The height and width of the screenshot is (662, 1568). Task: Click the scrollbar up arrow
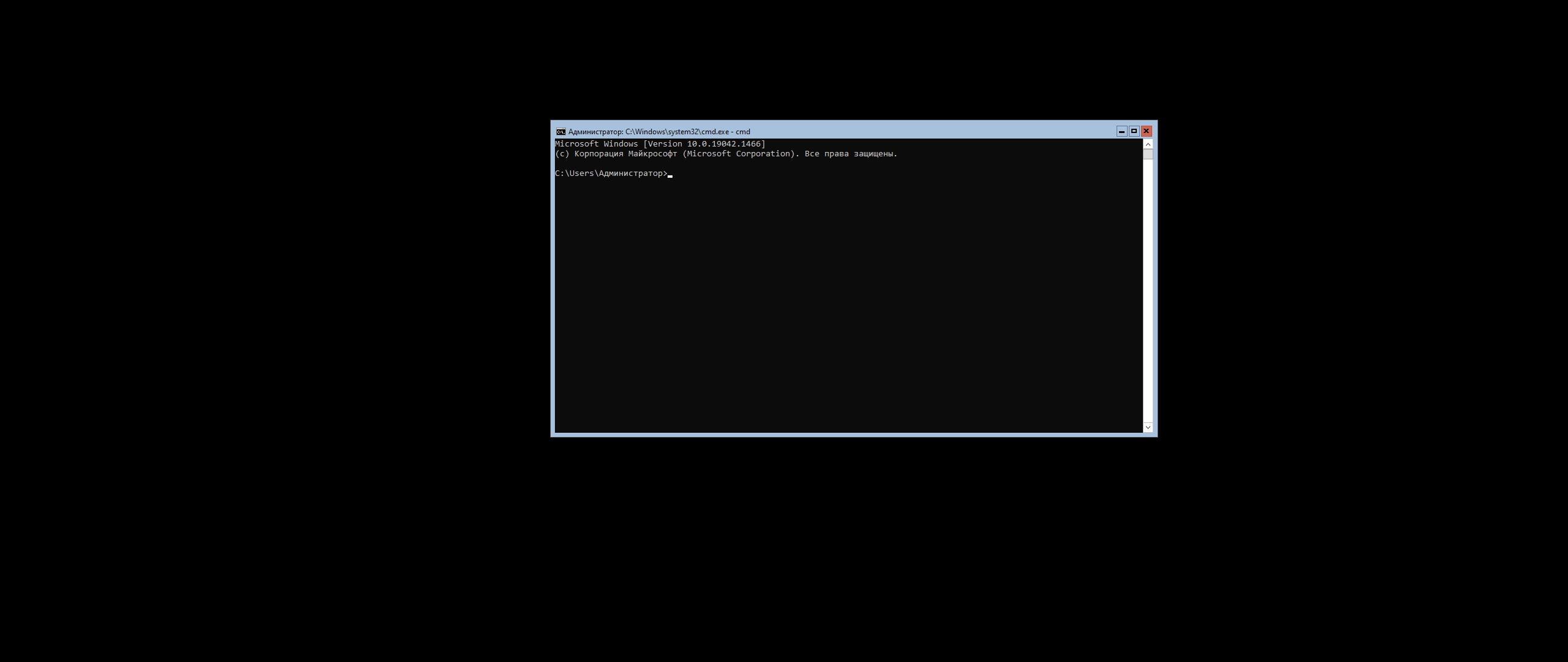tap(1148, 145)
